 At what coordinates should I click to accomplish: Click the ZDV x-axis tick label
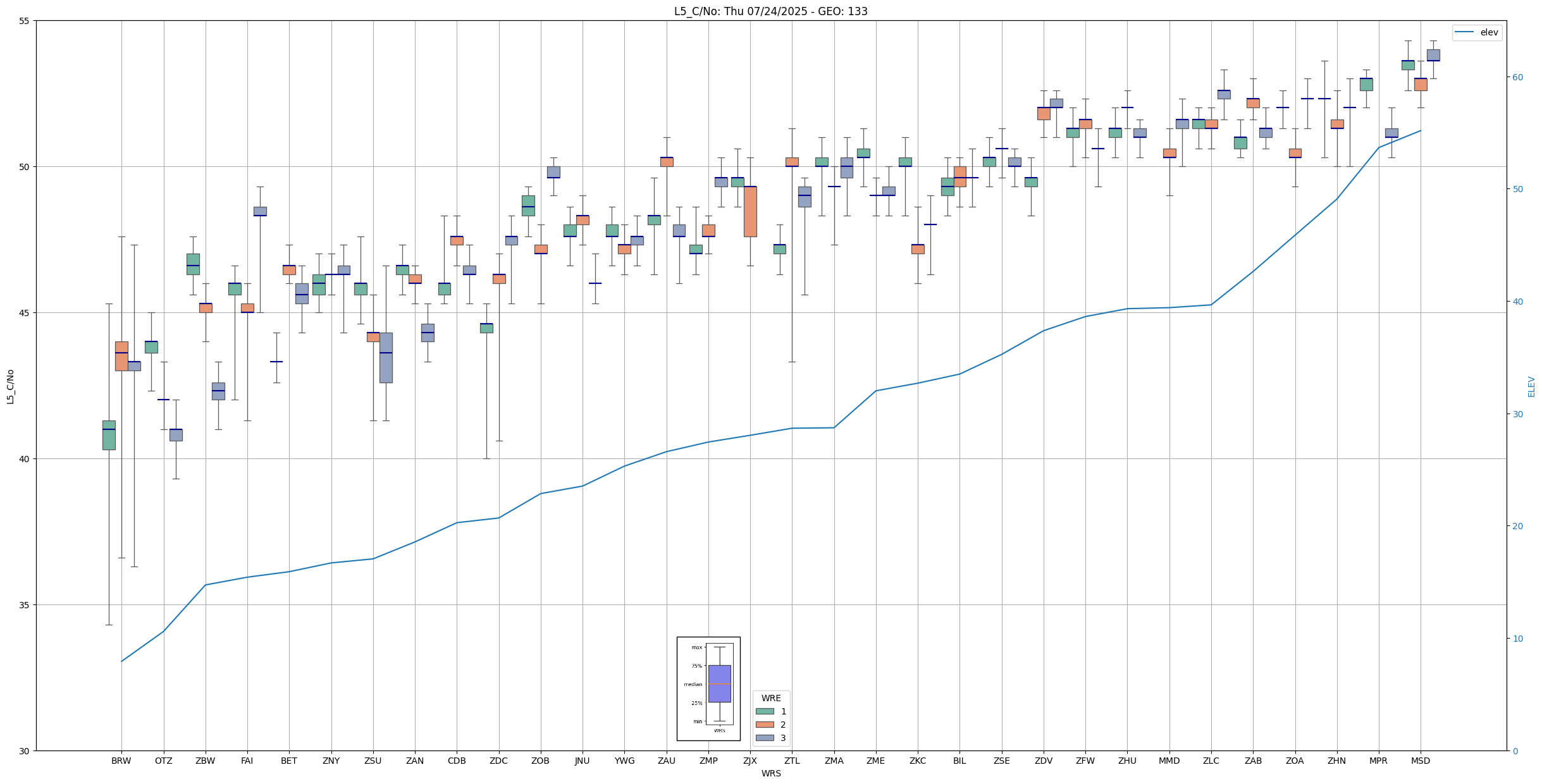1044,761
